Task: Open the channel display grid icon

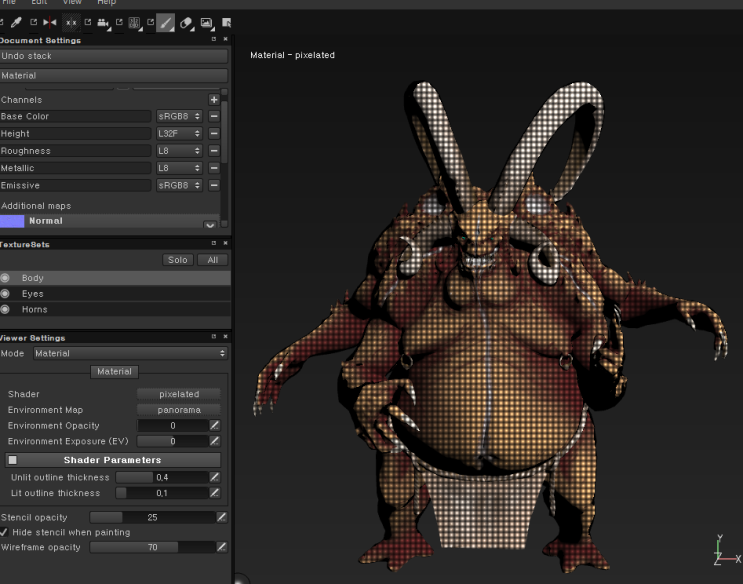Action: (x=134, y=22)
